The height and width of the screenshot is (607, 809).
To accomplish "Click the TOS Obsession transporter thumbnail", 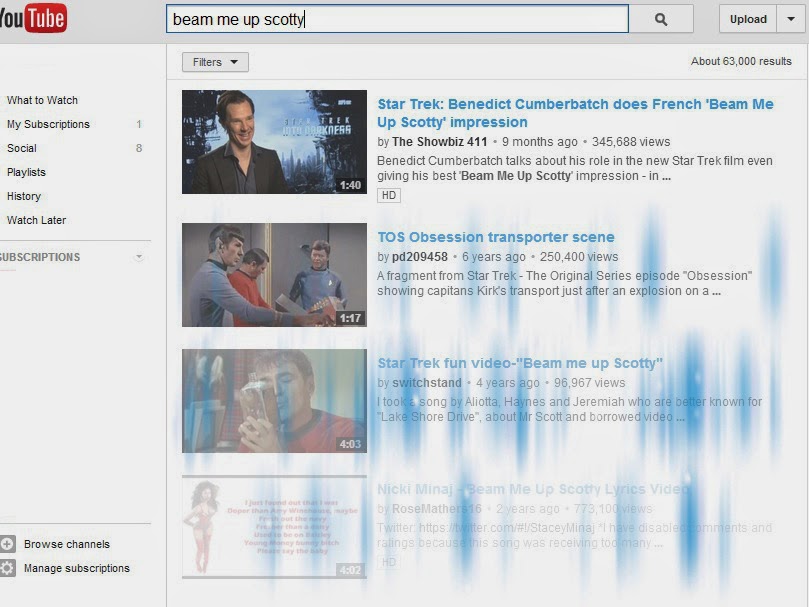I will [274, 275].
